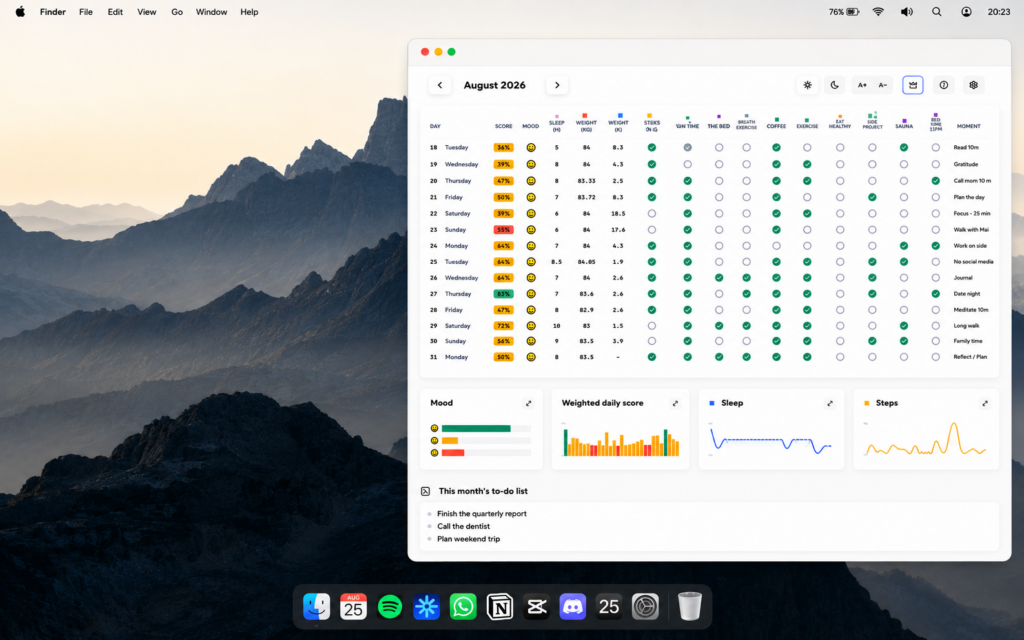Toggle Coffee checkbox for day 24 Monday
This screenshot has height=640, width=1024.
click(776, 246)
